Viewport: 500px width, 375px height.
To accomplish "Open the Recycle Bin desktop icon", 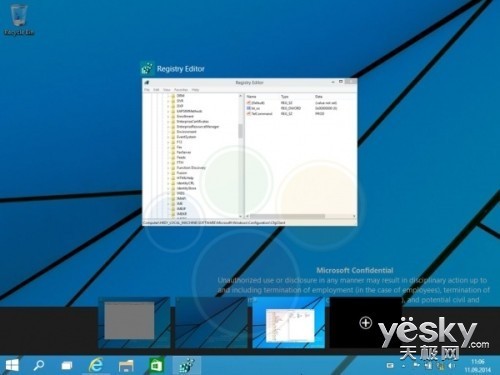I will 19,19.
